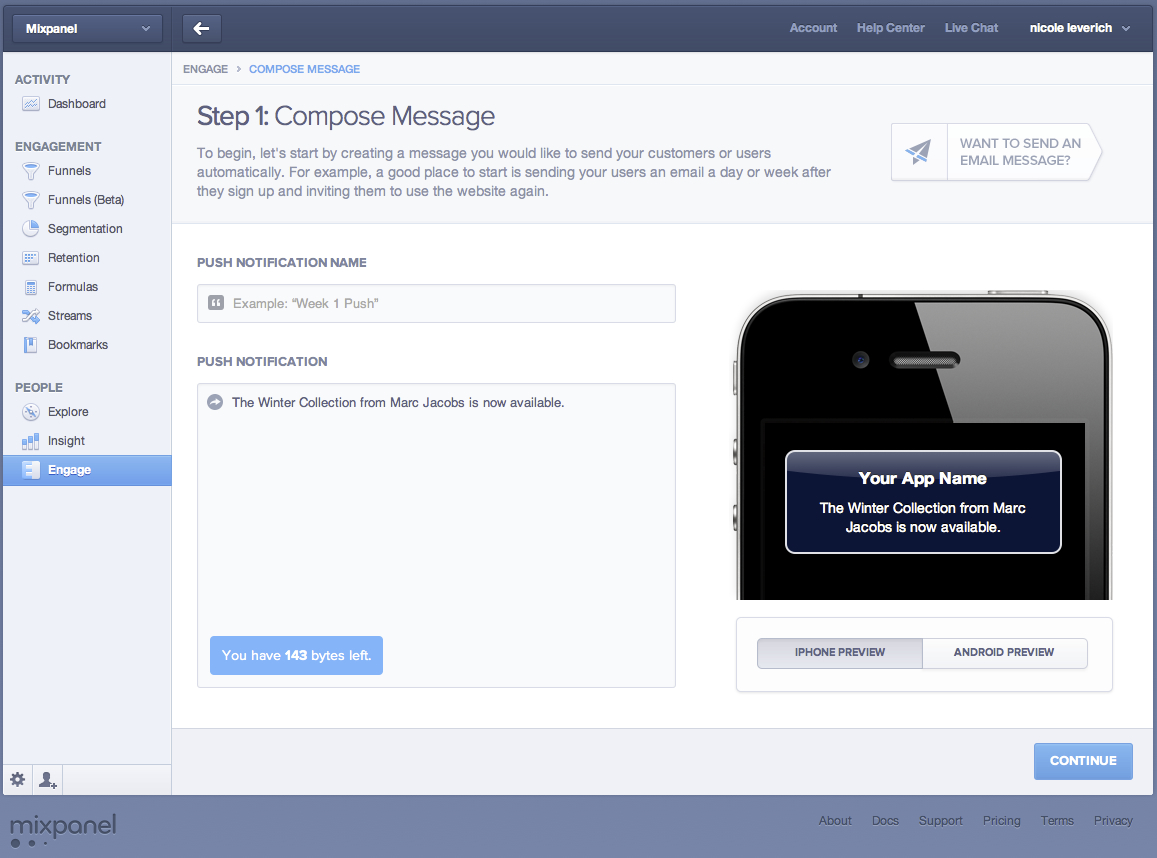Open the Help Center link
This screenshot has width=1157, height=858.
(x=890, y=28)
